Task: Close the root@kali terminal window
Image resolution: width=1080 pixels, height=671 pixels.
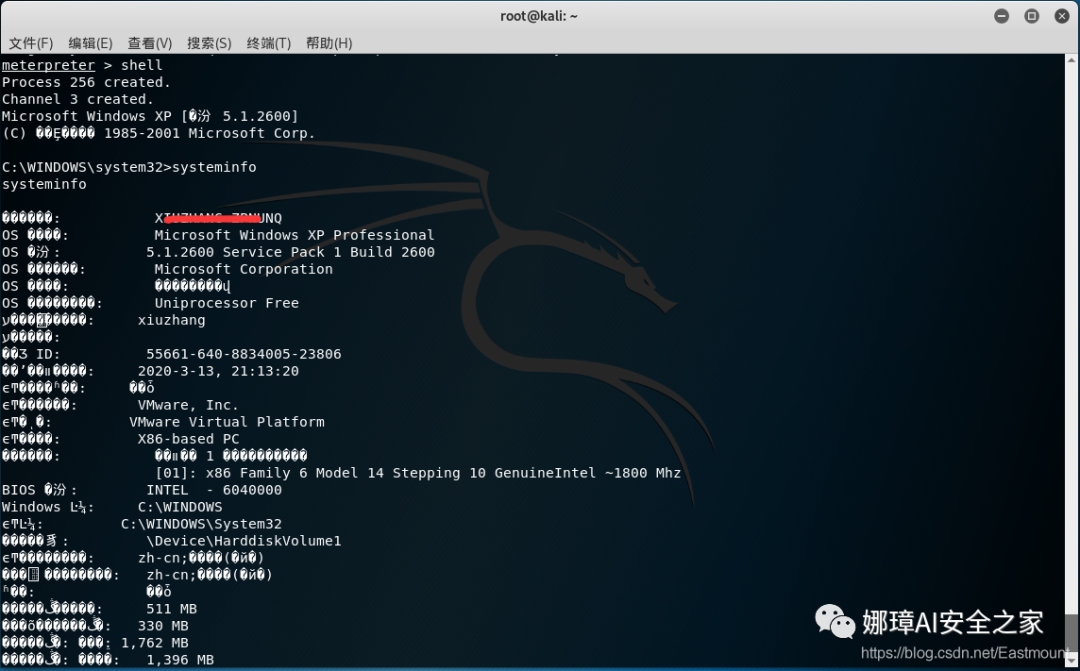Action: pos(1061,16)
